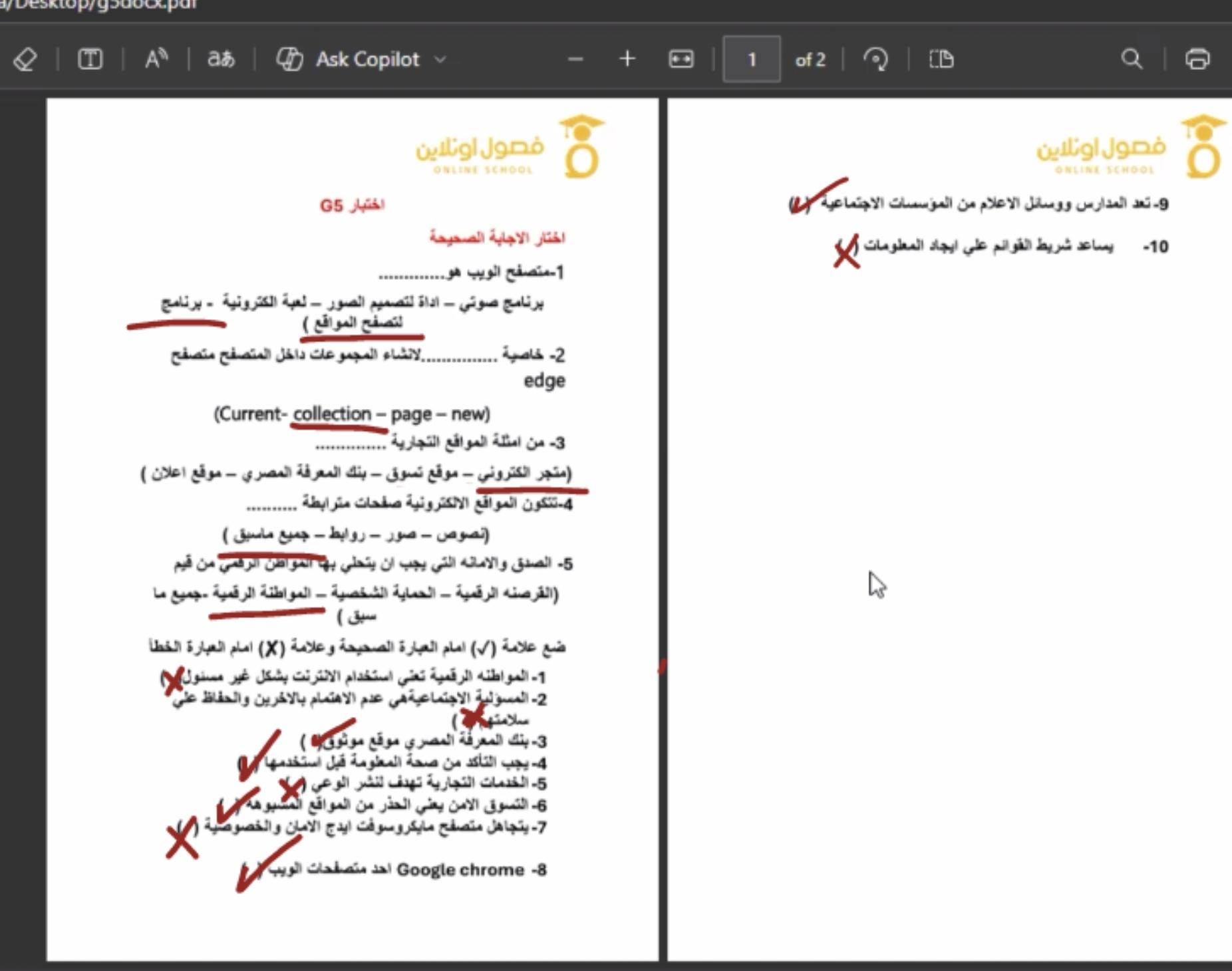The image size is (1232, 971).
Task: Rotate the PDF page
Action: click(875, 59)
